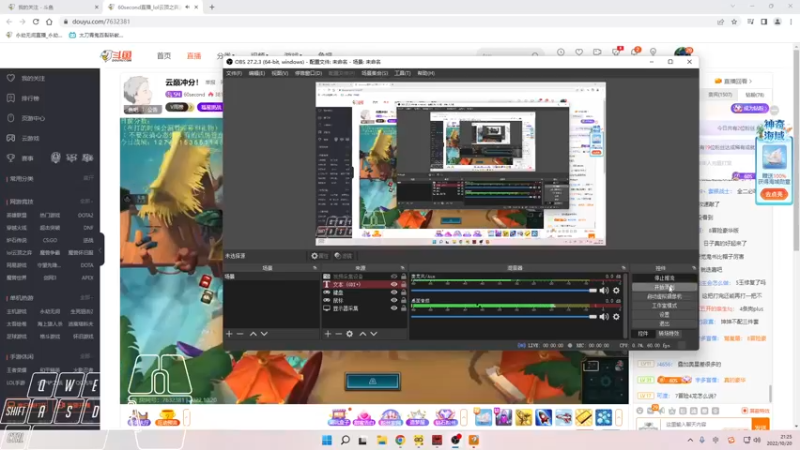Viewport: 800px width, 450px height.
Task: Expand all of the 单机热游 category in sidebar
Action: click(87, 297)
